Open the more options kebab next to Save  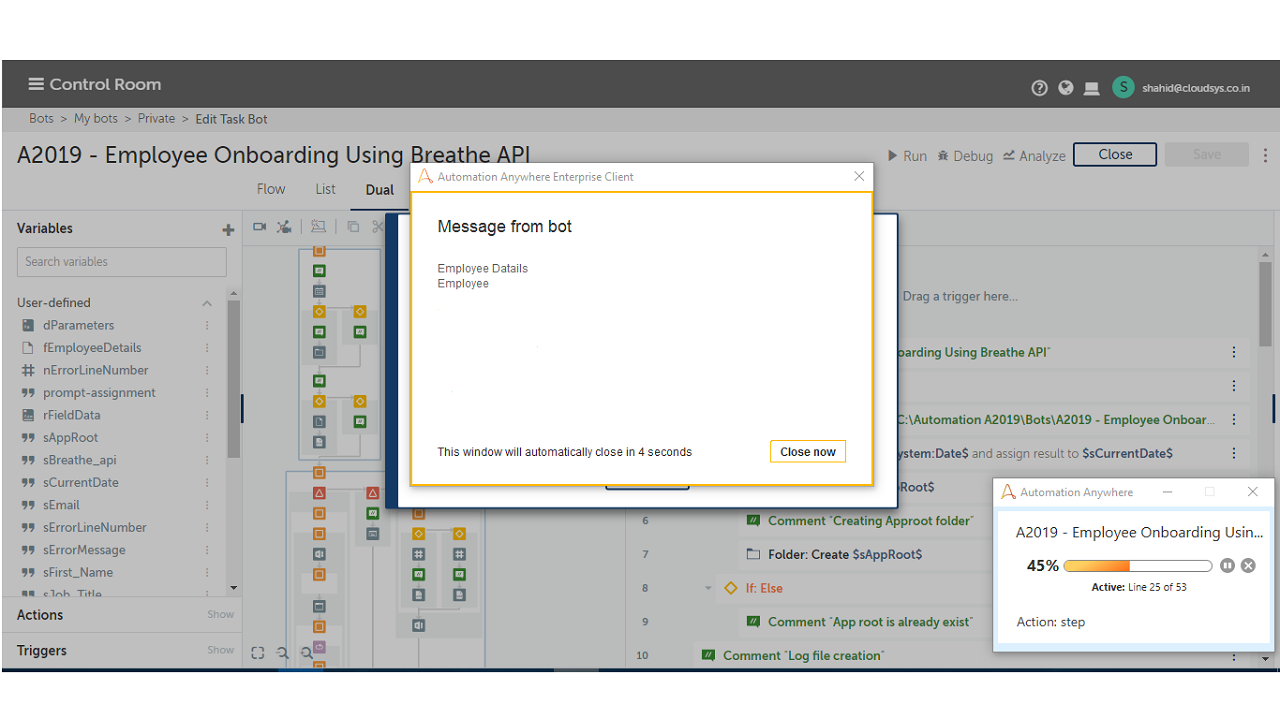coord(1265,155)
